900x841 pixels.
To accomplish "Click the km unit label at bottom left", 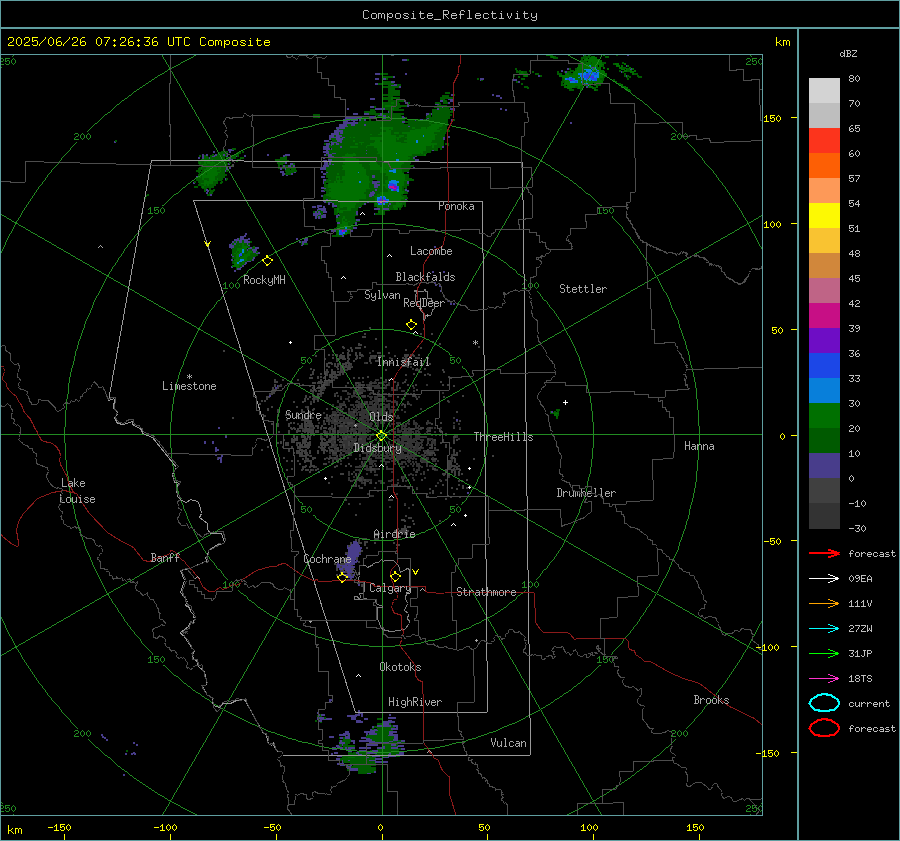I will [14, 830].
